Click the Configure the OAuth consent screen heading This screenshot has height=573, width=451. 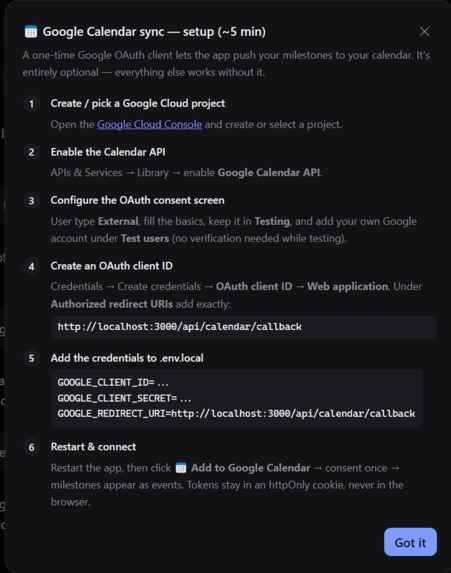137,200
